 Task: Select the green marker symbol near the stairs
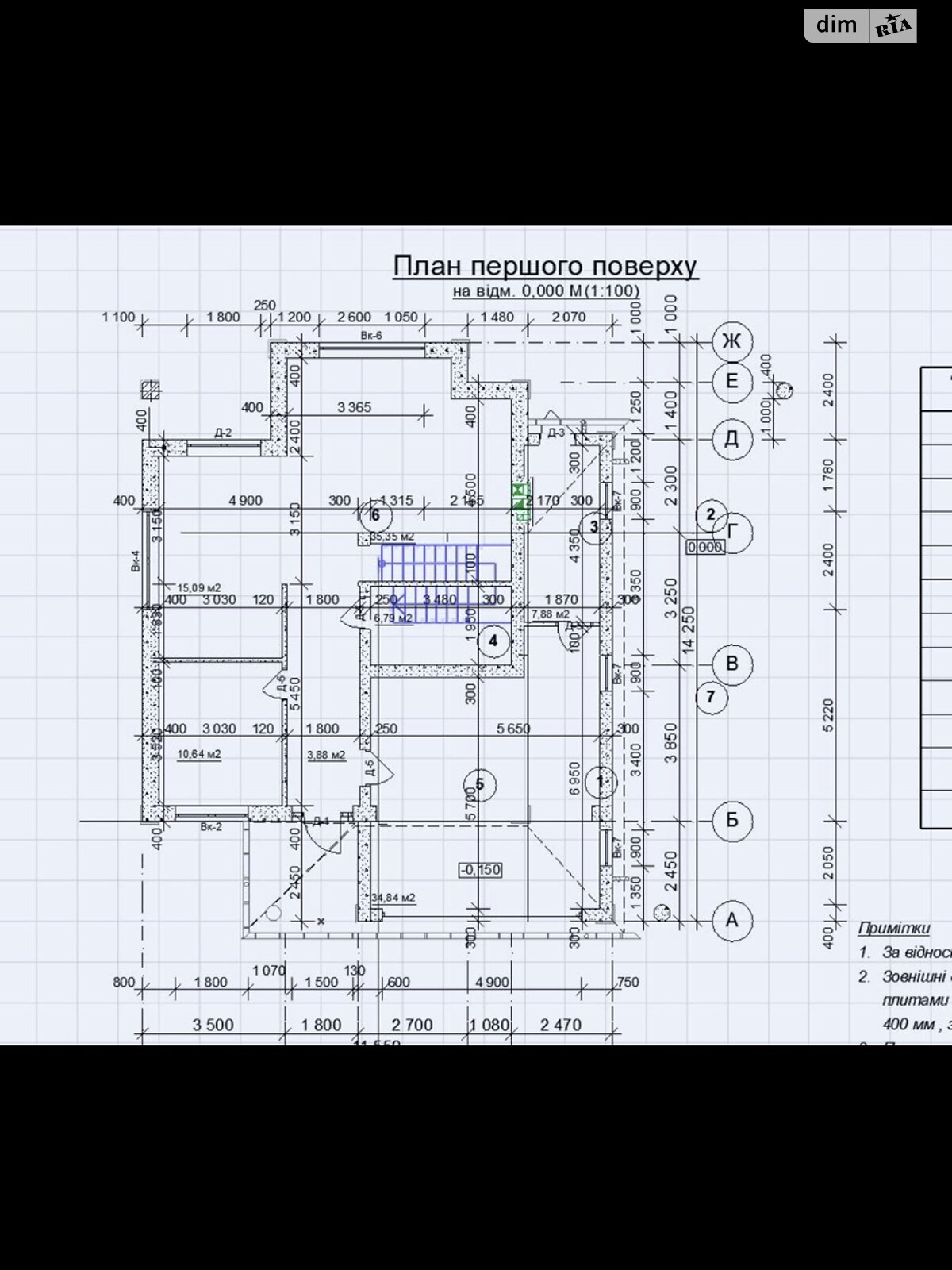(x=520, y=502)
